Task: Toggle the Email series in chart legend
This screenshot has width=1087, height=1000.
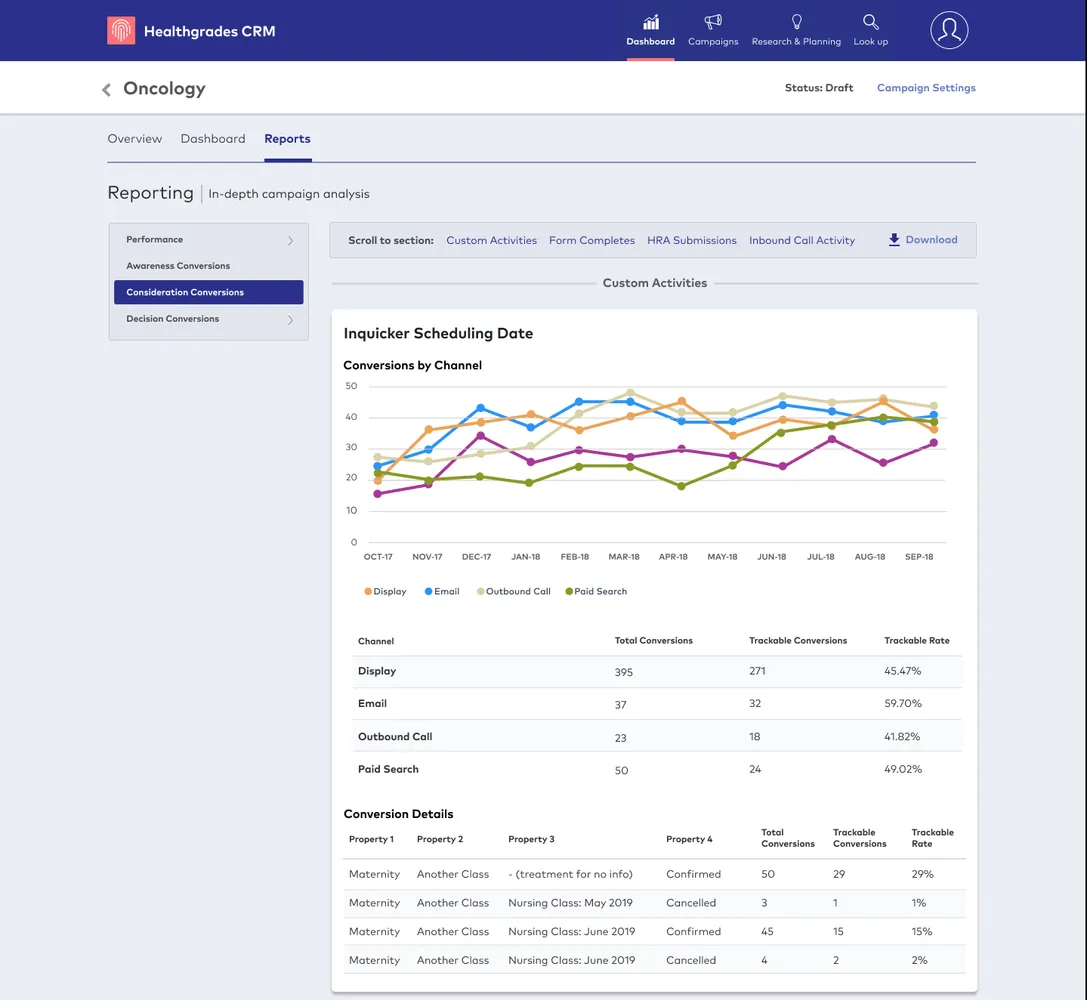Action: point(442,592)
